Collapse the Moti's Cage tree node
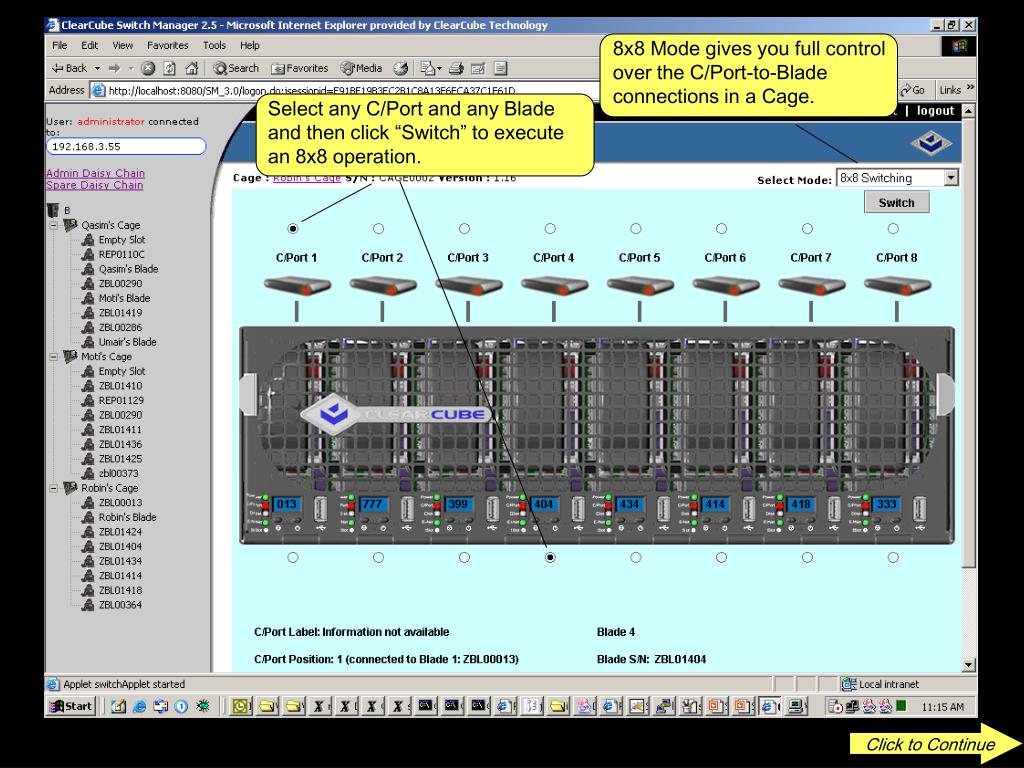 coord(54,357)
